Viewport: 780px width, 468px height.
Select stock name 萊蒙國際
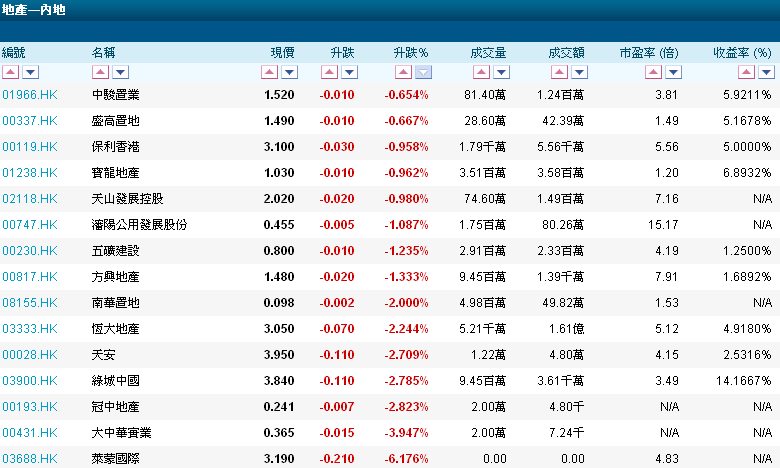click(x=115, y=459)
